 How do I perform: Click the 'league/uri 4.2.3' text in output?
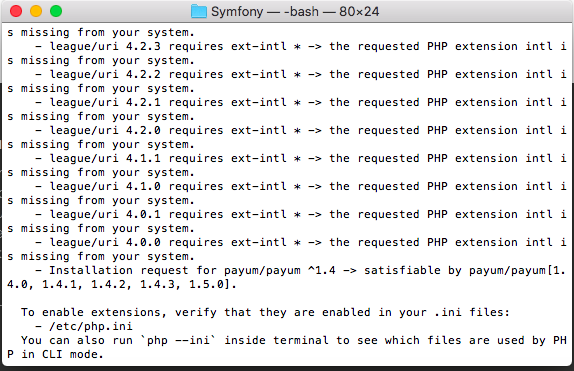point(105,47)
